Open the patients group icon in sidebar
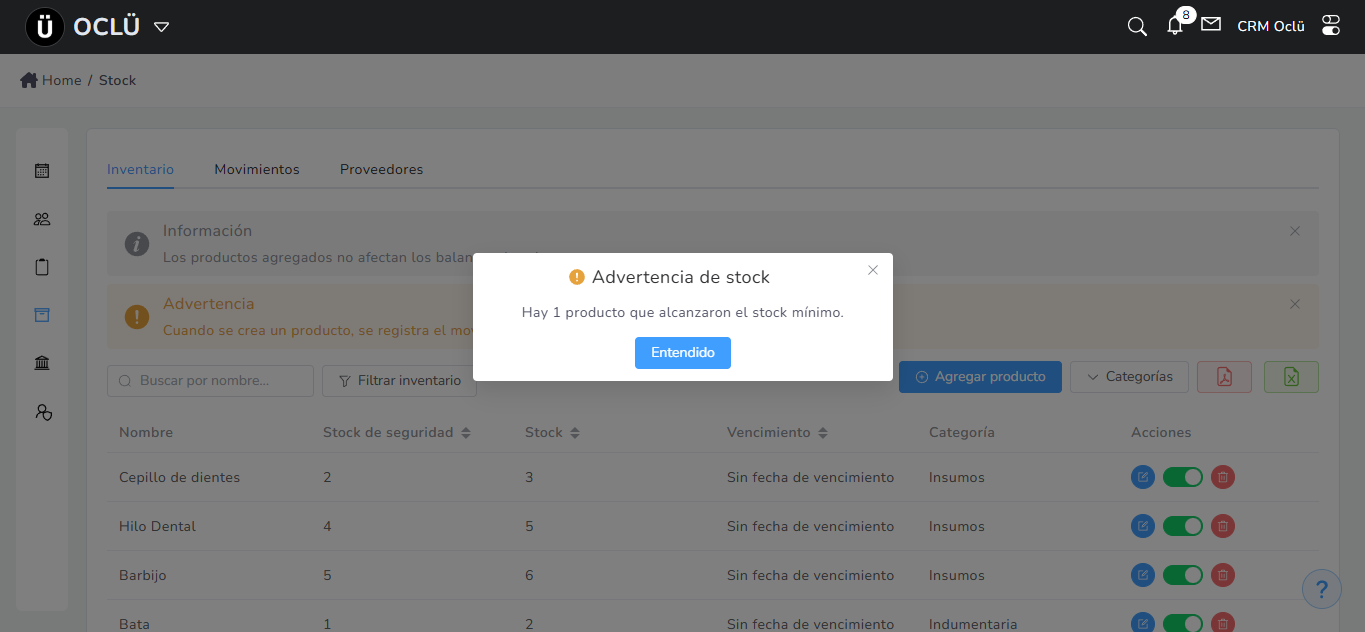1365x632 pixels. tap(42, 219)
